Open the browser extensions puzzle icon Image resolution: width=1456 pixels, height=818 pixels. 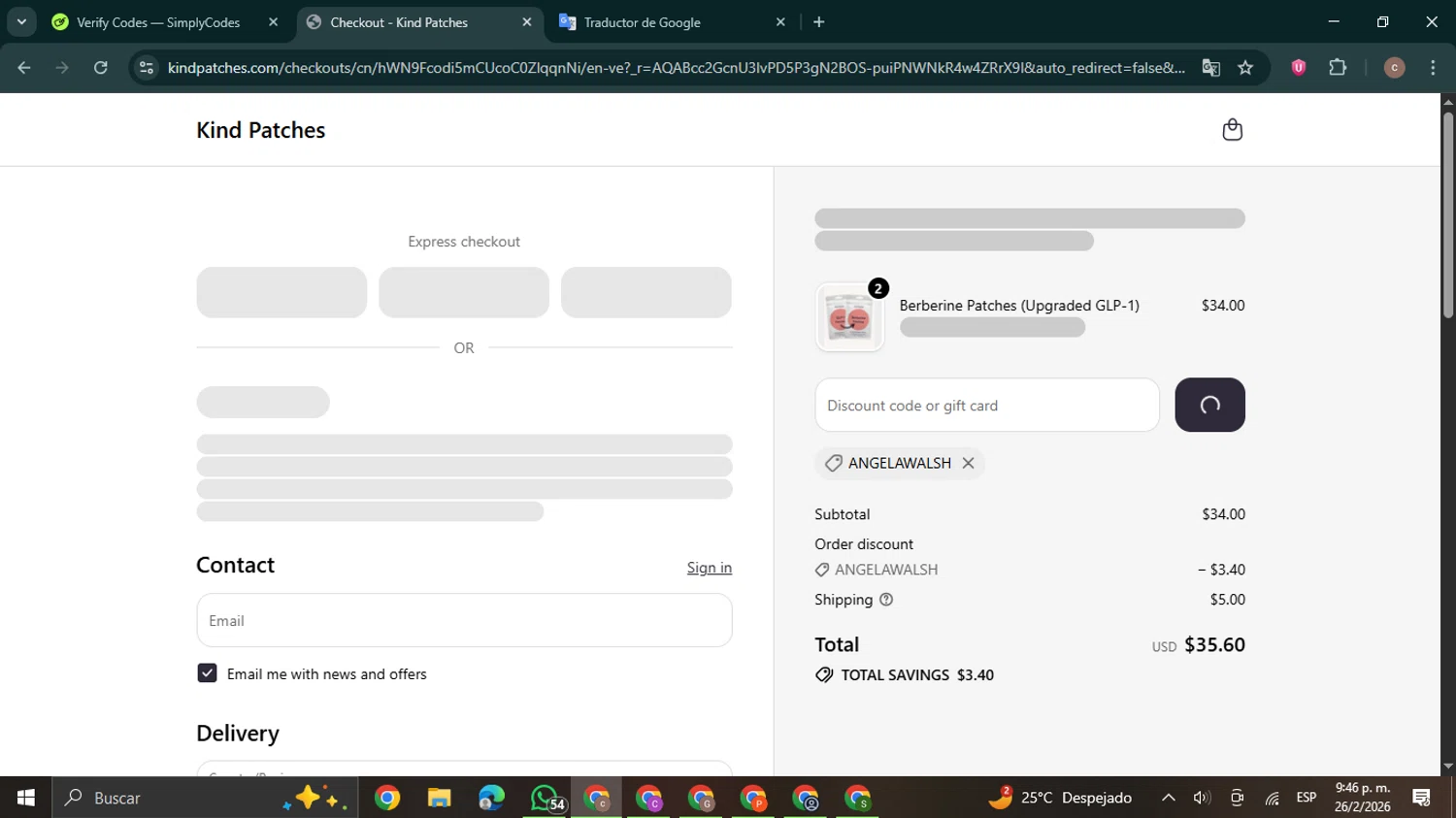[x=1338, y=68]
